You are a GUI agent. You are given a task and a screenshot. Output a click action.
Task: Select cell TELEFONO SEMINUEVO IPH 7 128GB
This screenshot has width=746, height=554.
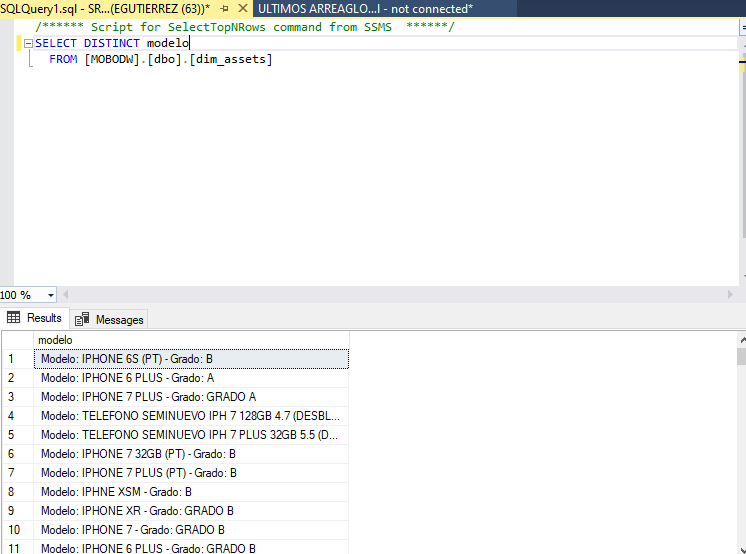pos(191,416)
